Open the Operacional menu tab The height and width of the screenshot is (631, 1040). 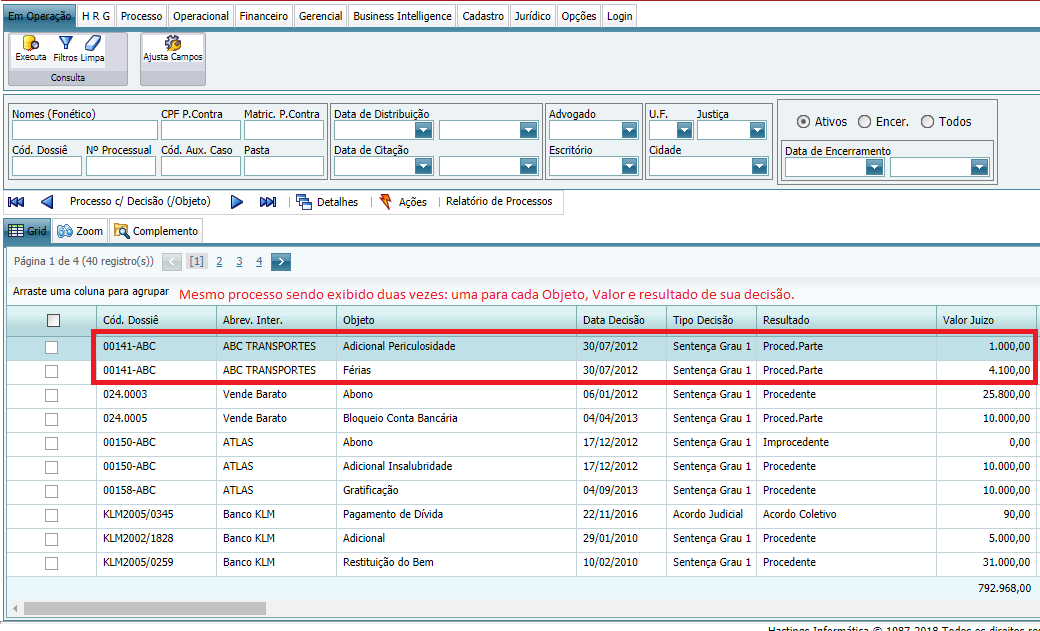[x=201, y=16]
